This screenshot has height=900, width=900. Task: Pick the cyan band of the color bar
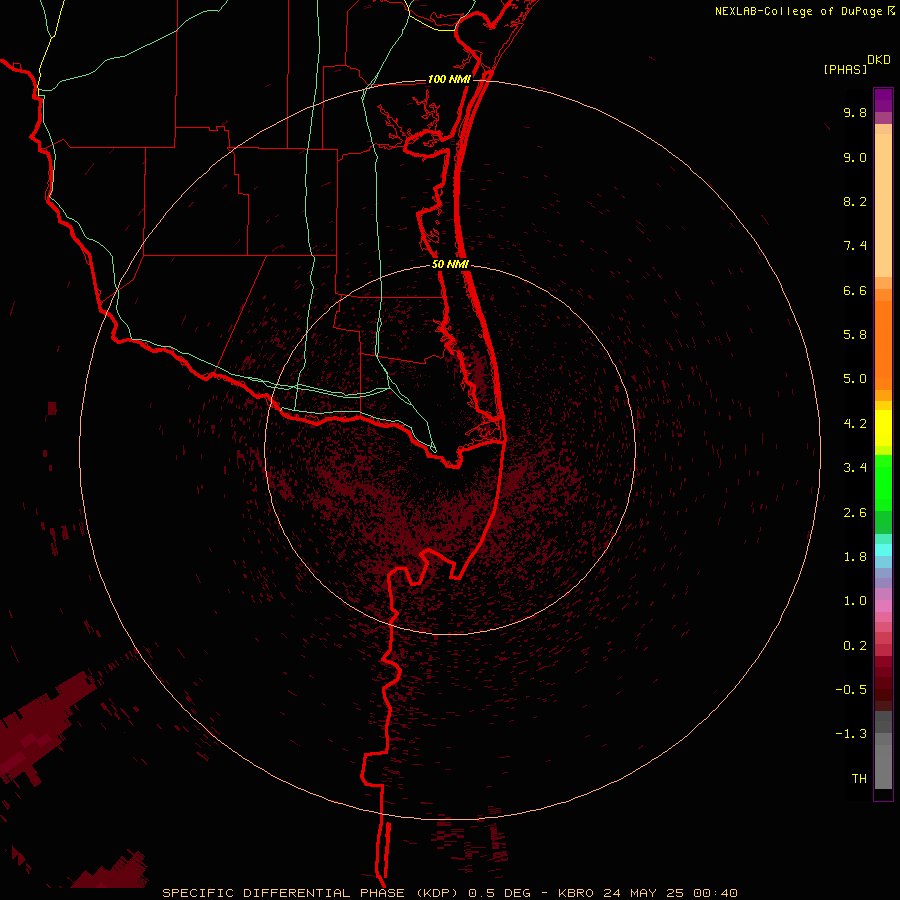(x=883, y=549)
